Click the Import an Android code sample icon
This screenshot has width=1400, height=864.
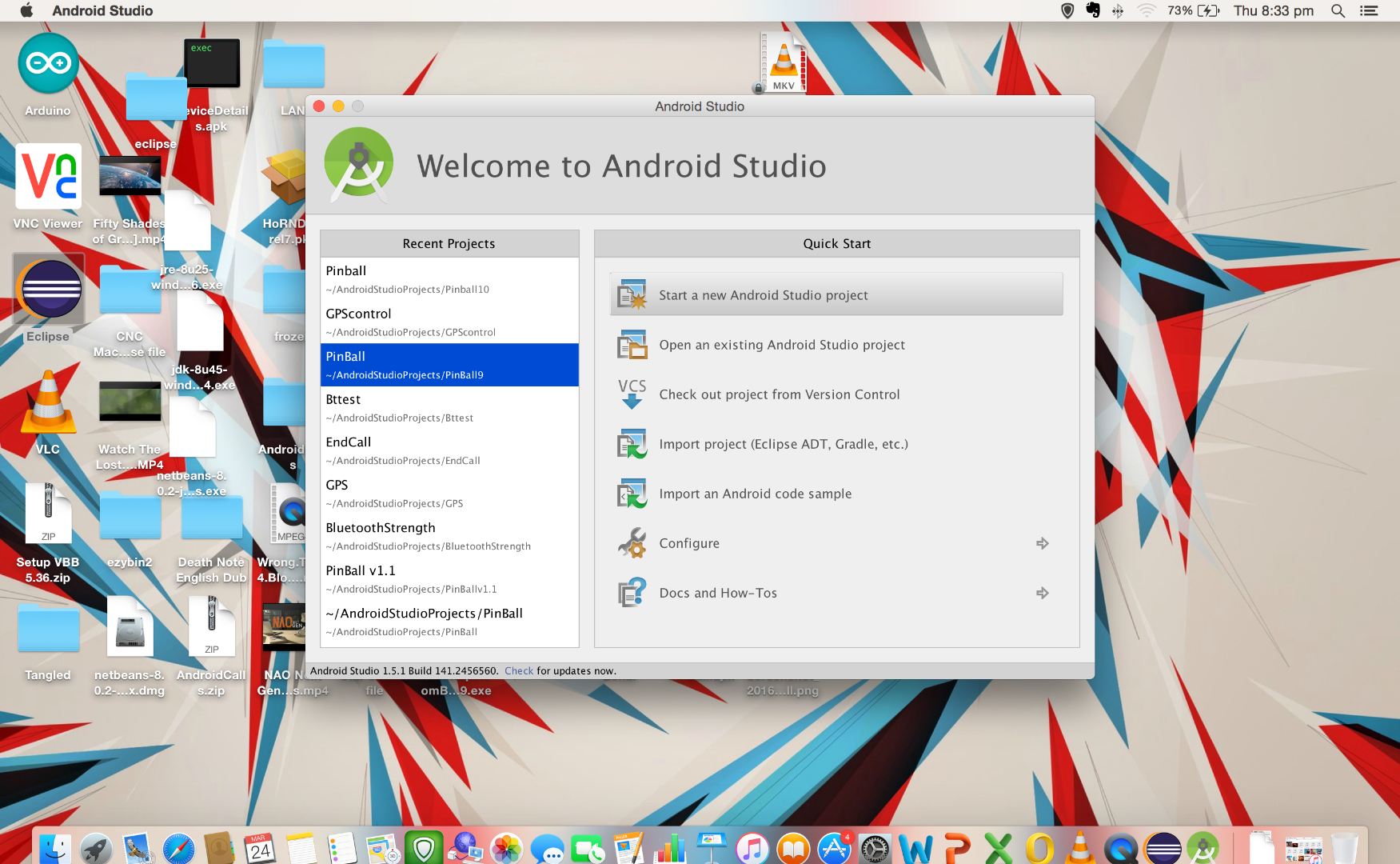(632, 494)
